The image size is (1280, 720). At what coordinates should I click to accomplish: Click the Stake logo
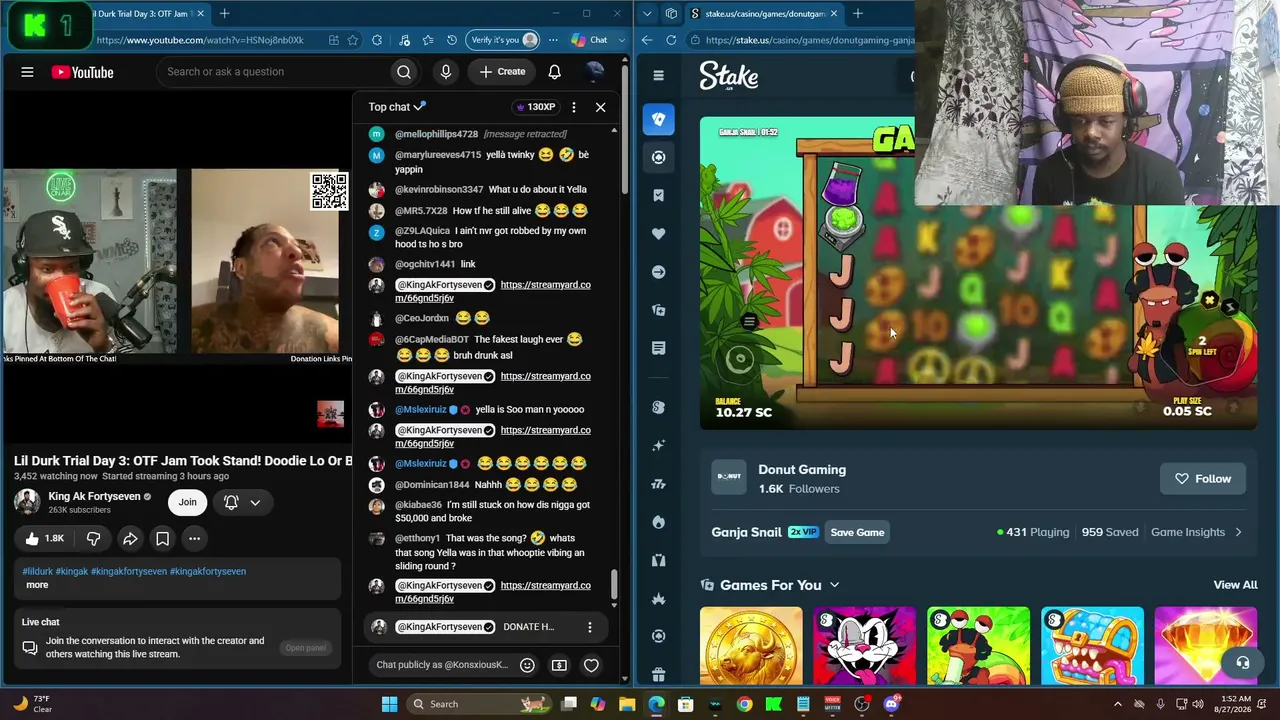pyautogui.click(x=729, y=76)
